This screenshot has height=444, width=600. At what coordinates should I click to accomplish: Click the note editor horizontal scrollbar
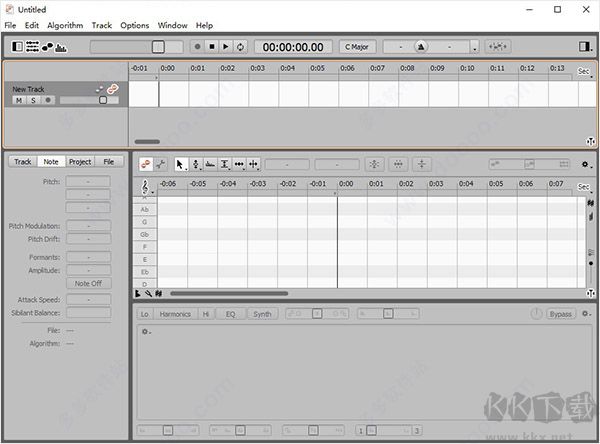pos(229,294)
